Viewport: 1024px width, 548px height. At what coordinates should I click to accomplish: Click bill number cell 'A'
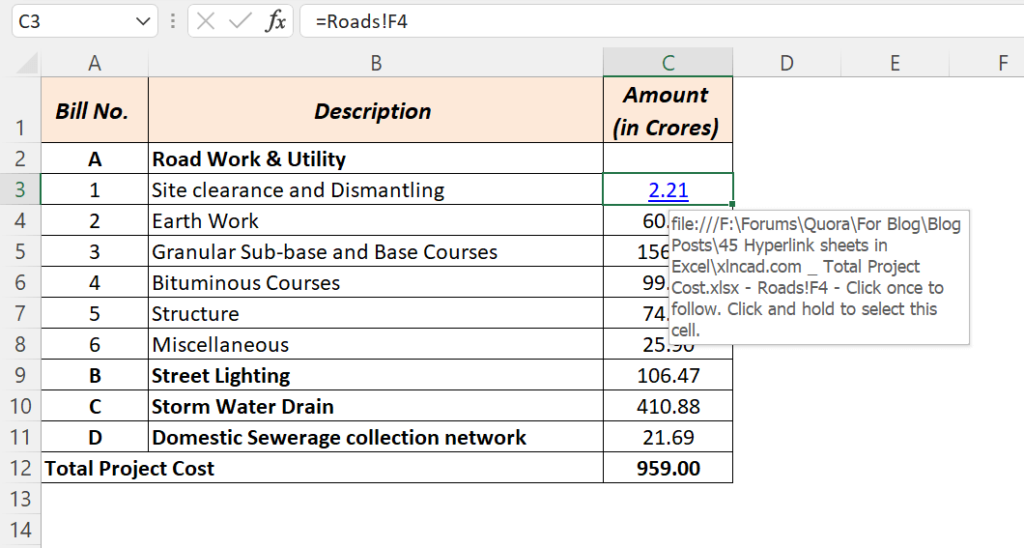point(95,159)
